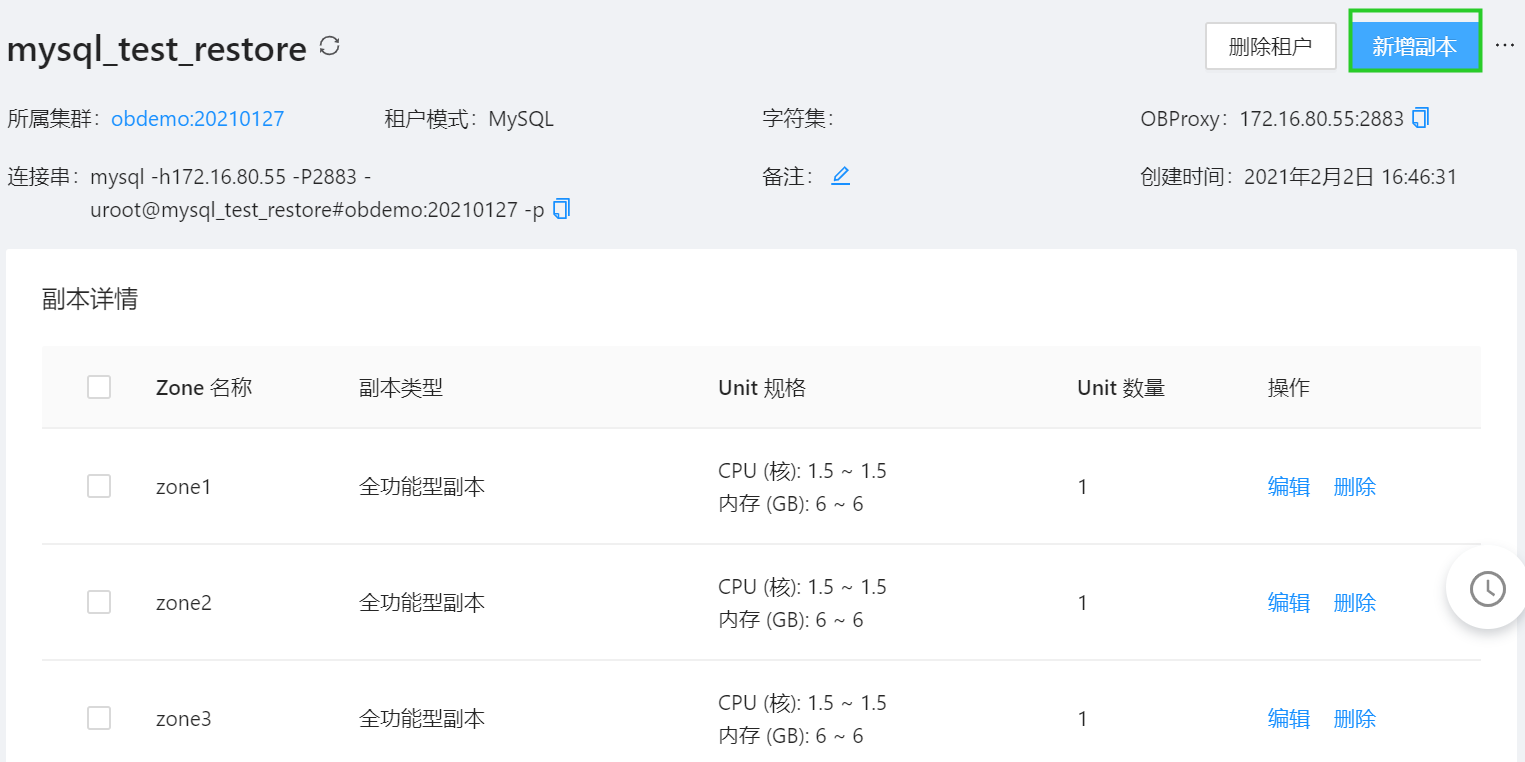
Task: Delete the zone1 replica
Action: pos(1354,486)
